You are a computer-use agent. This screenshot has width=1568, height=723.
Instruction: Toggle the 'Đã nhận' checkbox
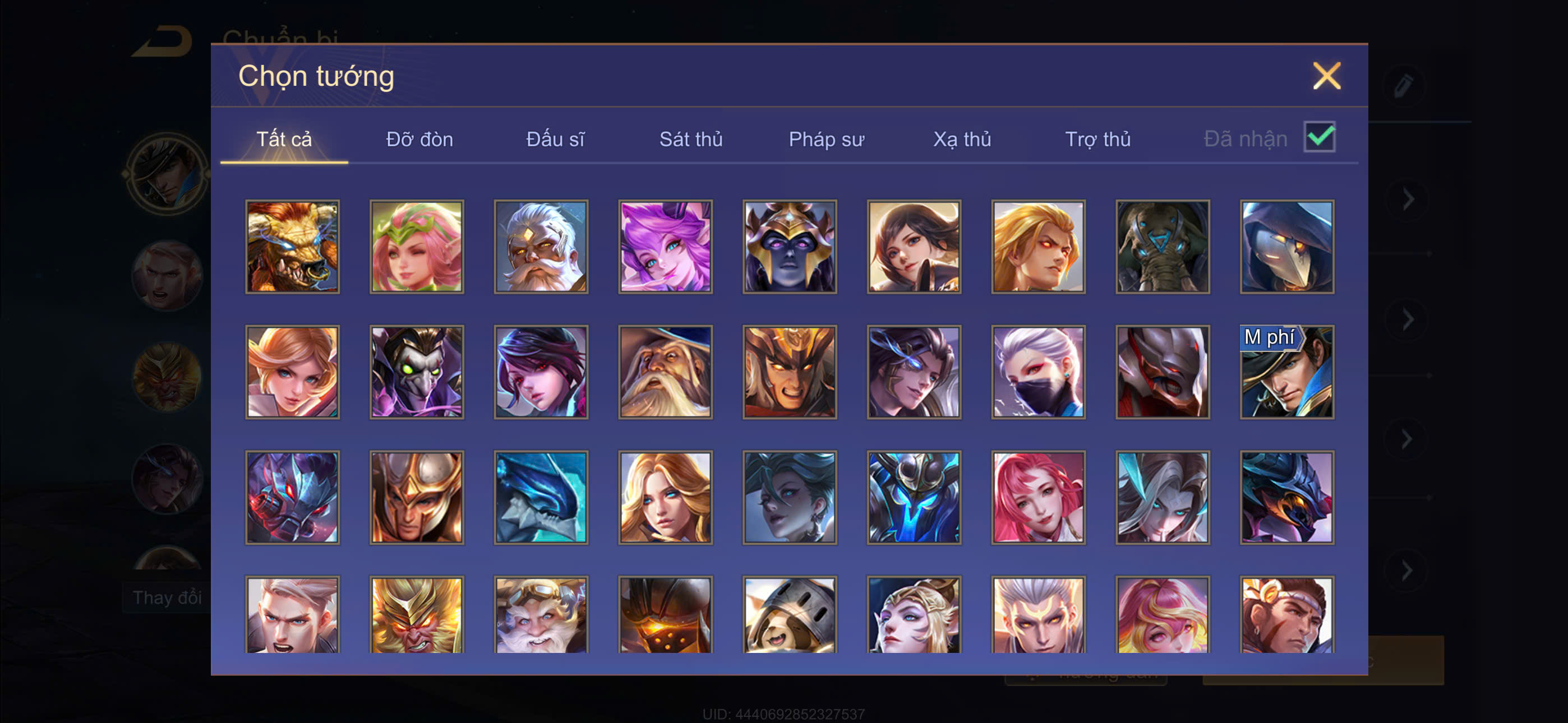1319,136
